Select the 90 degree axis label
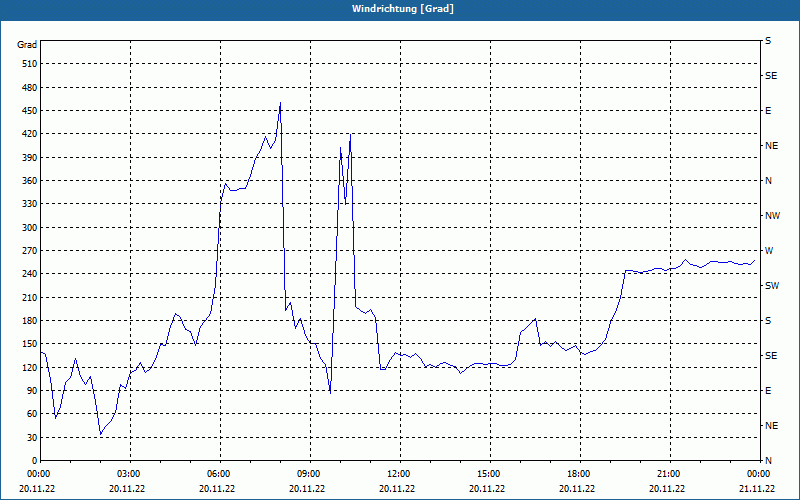The image size is (800, 500). (x=32, y=391)
